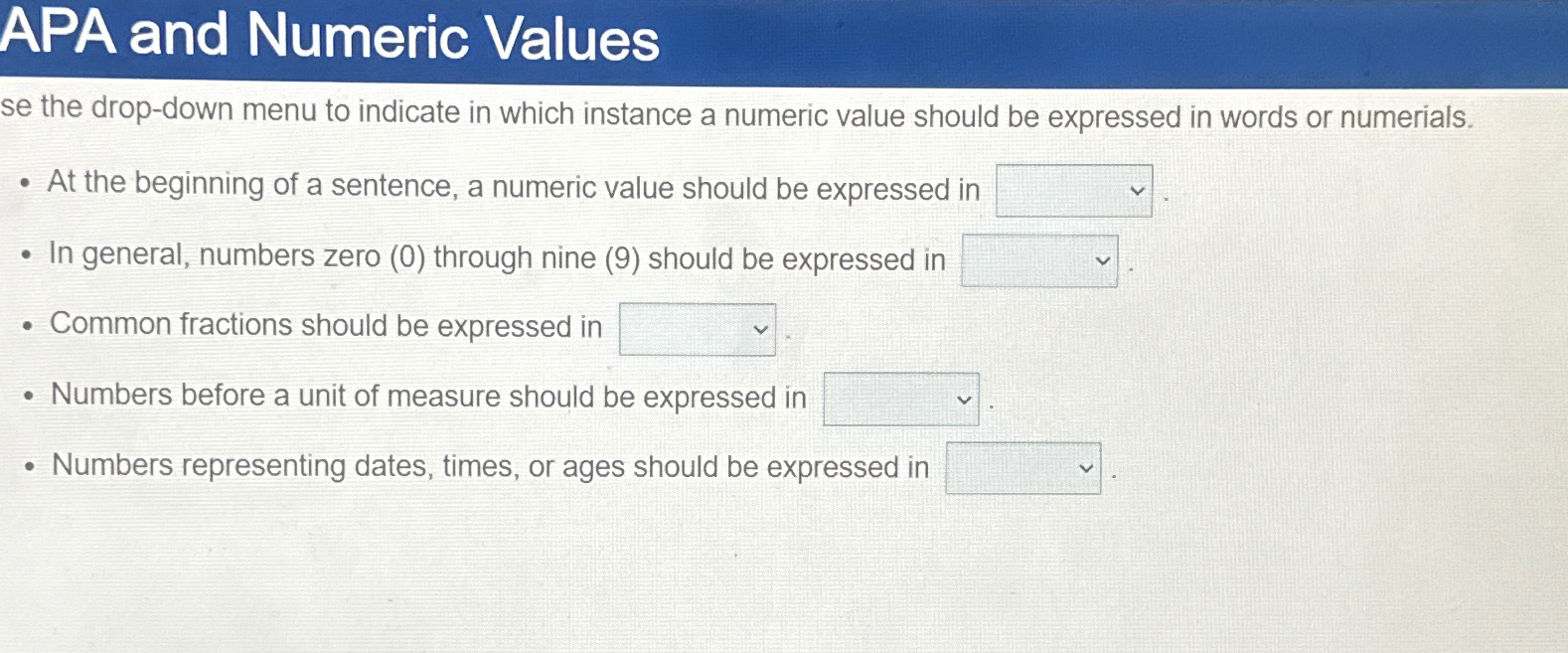Open the dropdown for numbers zero through nine
The height and width of the screenshot is (653, 1568).
pos(1039,261)
